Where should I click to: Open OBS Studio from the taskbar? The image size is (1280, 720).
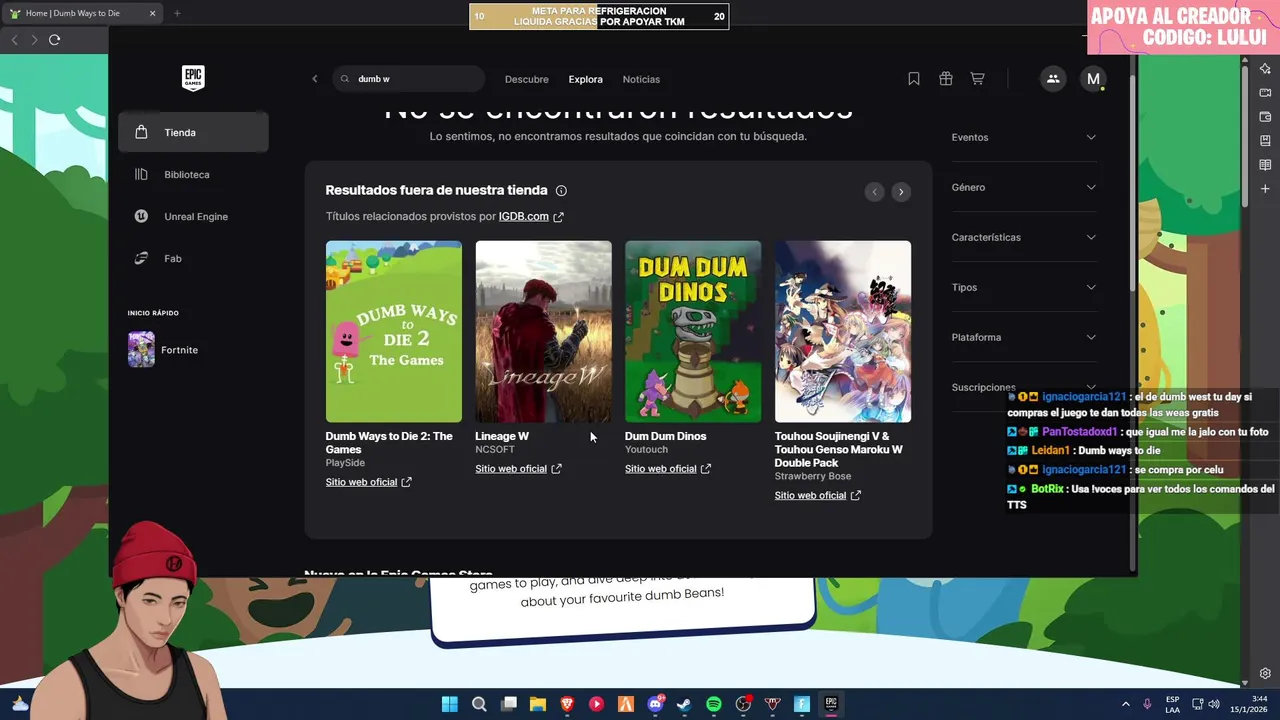(x=743, y=704)
